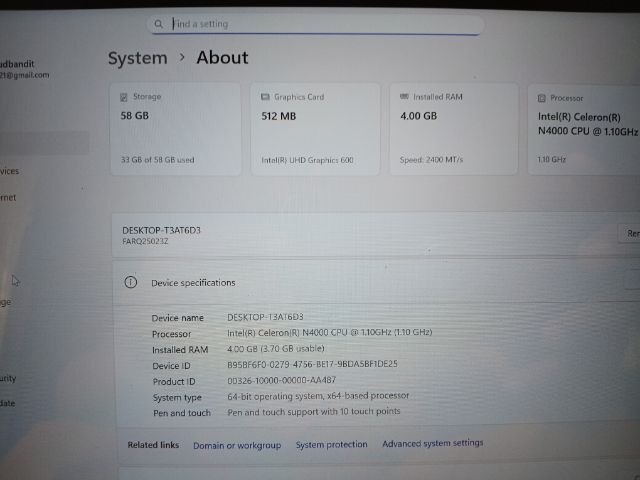Select the FARQ25023Z model text
Screen dimensions: 640x480
(145, 241)
